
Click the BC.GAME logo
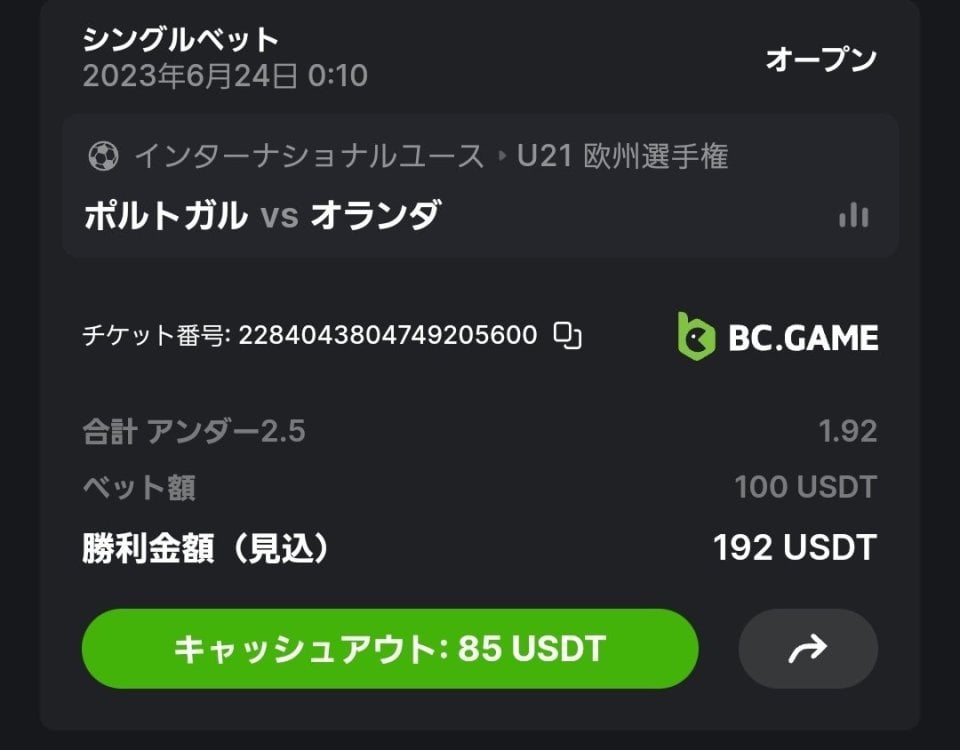click(777, 337)
